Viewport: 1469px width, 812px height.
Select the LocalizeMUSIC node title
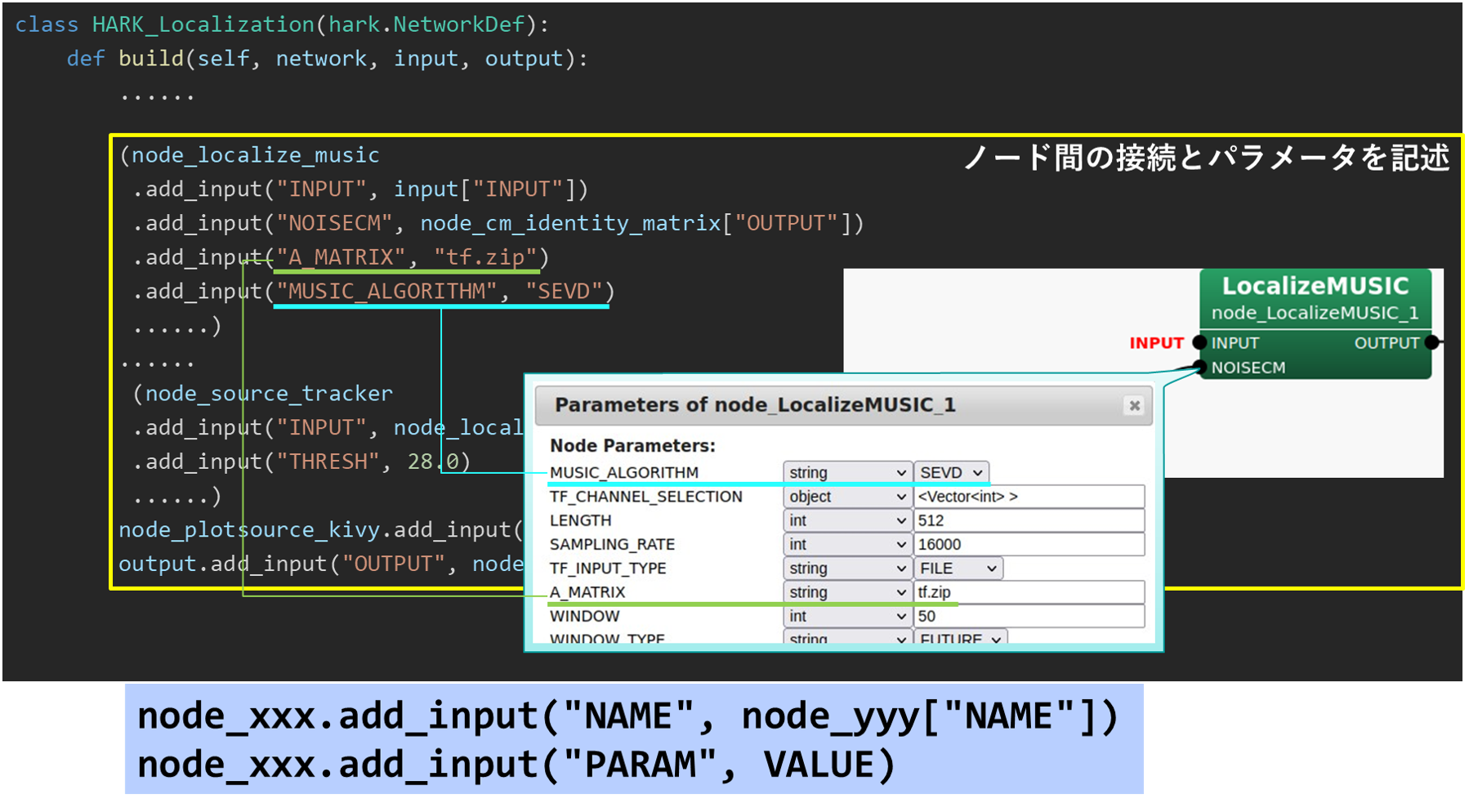click(1315, 286)
